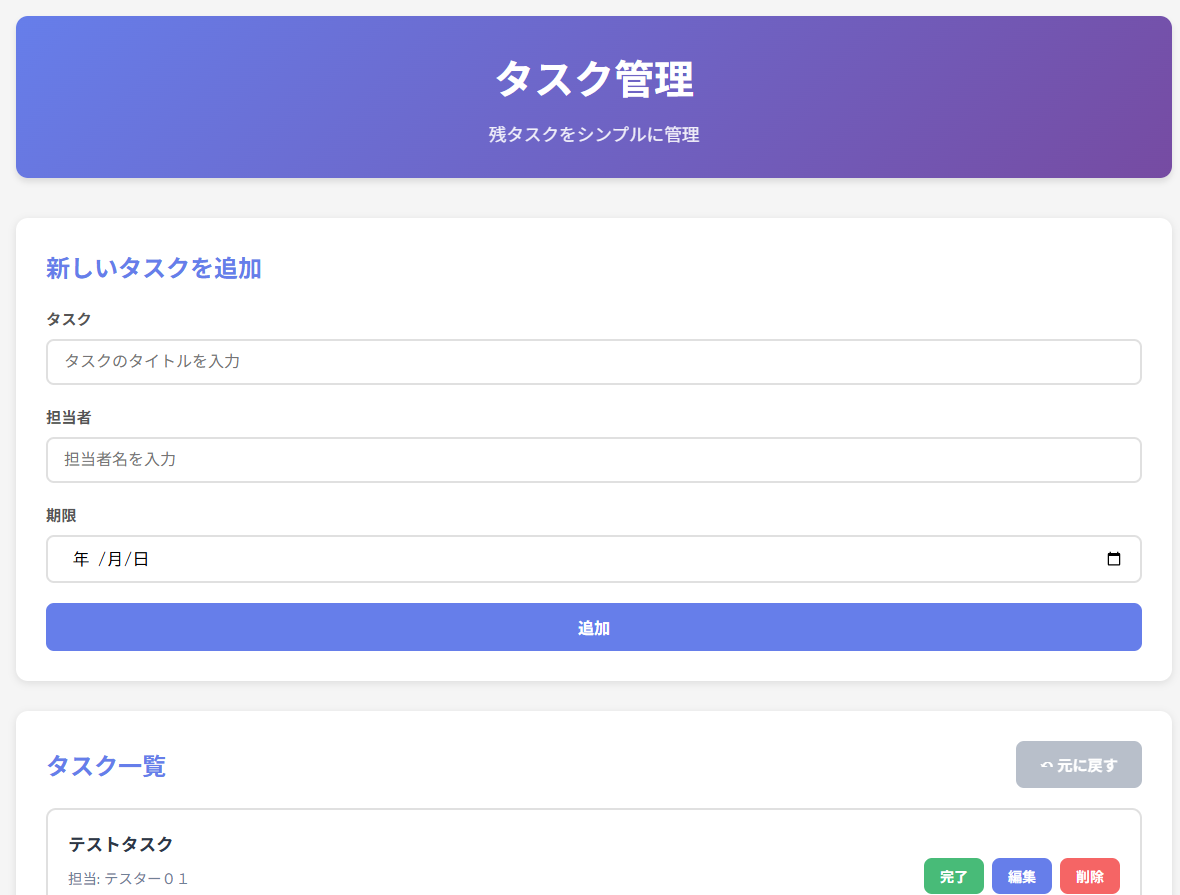Click the タスク field label
Image resolution: width=1180 pixels, height=895 pixels.
click(x=69, y=319)
